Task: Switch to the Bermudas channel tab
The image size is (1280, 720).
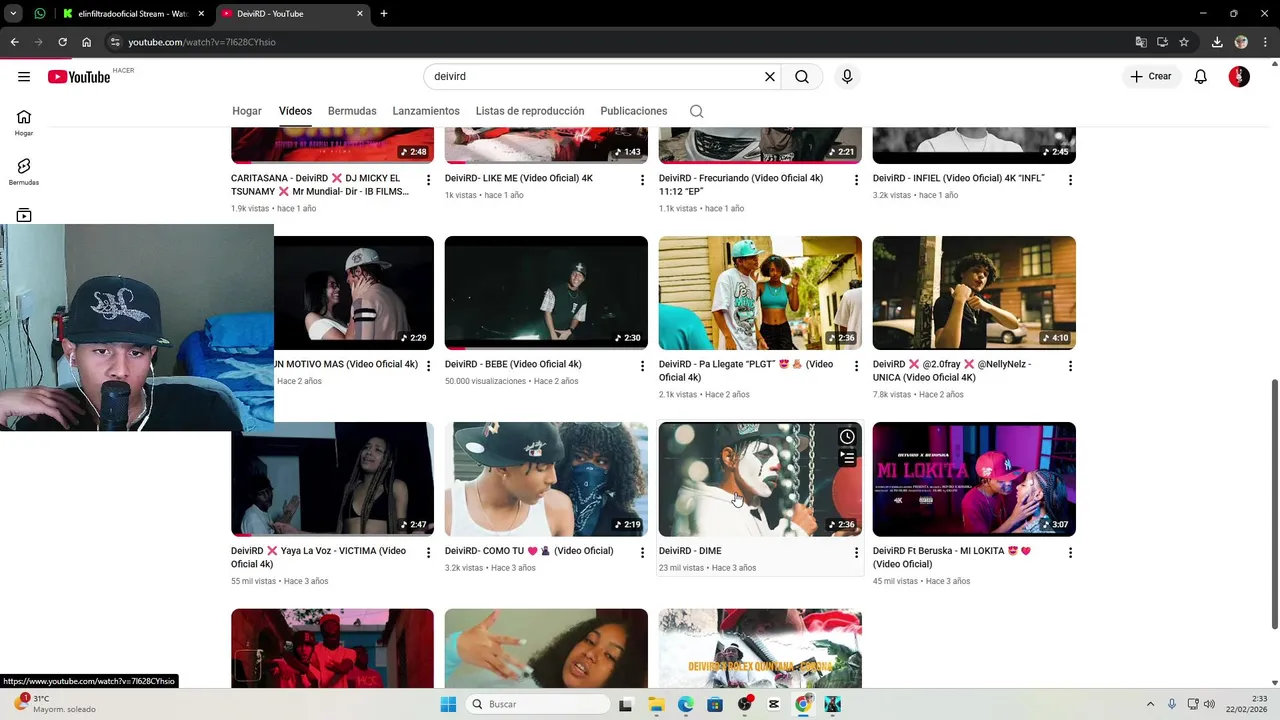Action: [x=352, y=111]
